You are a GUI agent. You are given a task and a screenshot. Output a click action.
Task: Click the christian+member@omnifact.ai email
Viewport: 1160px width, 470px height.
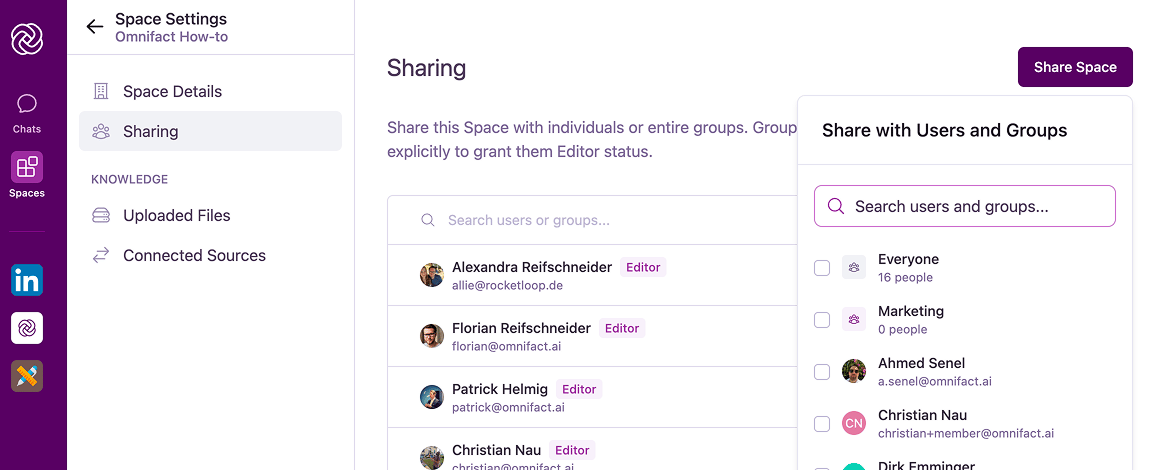click(966, 433)
